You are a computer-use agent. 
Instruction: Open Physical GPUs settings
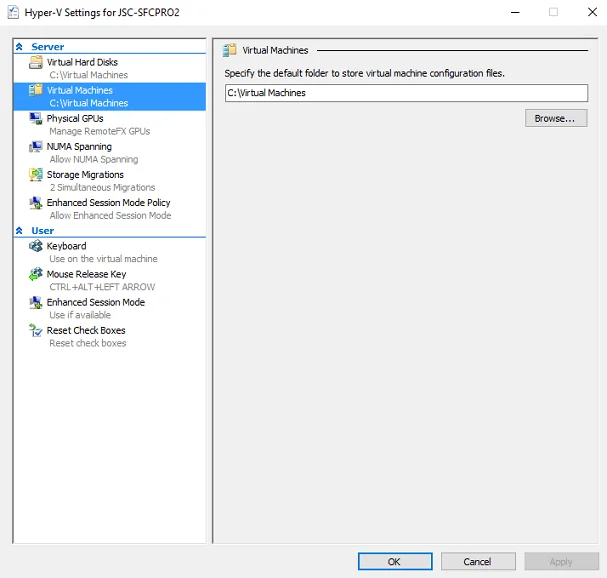110,125
